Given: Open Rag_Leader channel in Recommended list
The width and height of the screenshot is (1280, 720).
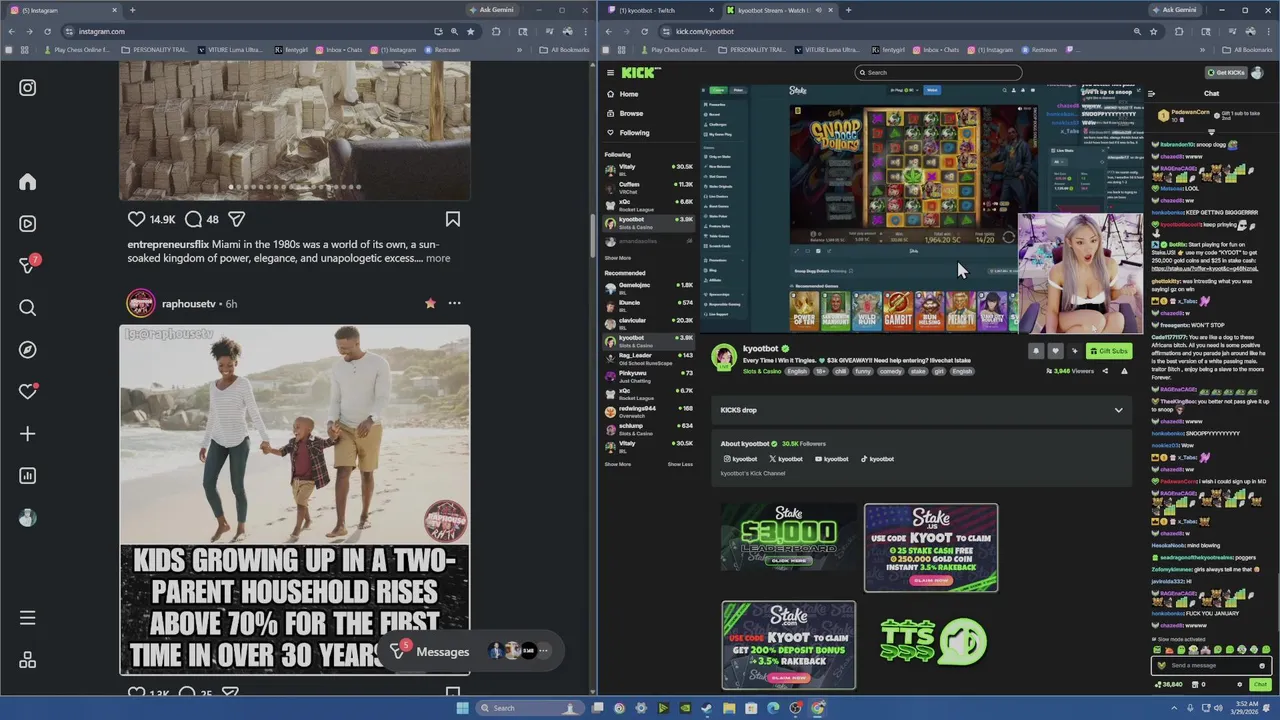Looking at the screenshot, I should pos(649,357).
